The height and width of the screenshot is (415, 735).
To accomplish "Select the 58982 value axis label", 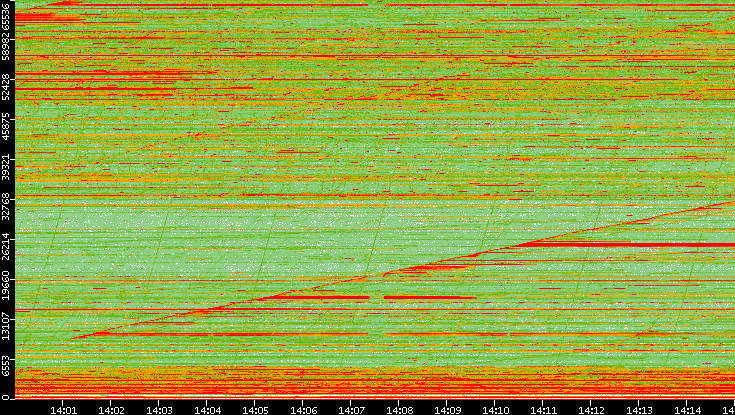I will pos(6,45).
